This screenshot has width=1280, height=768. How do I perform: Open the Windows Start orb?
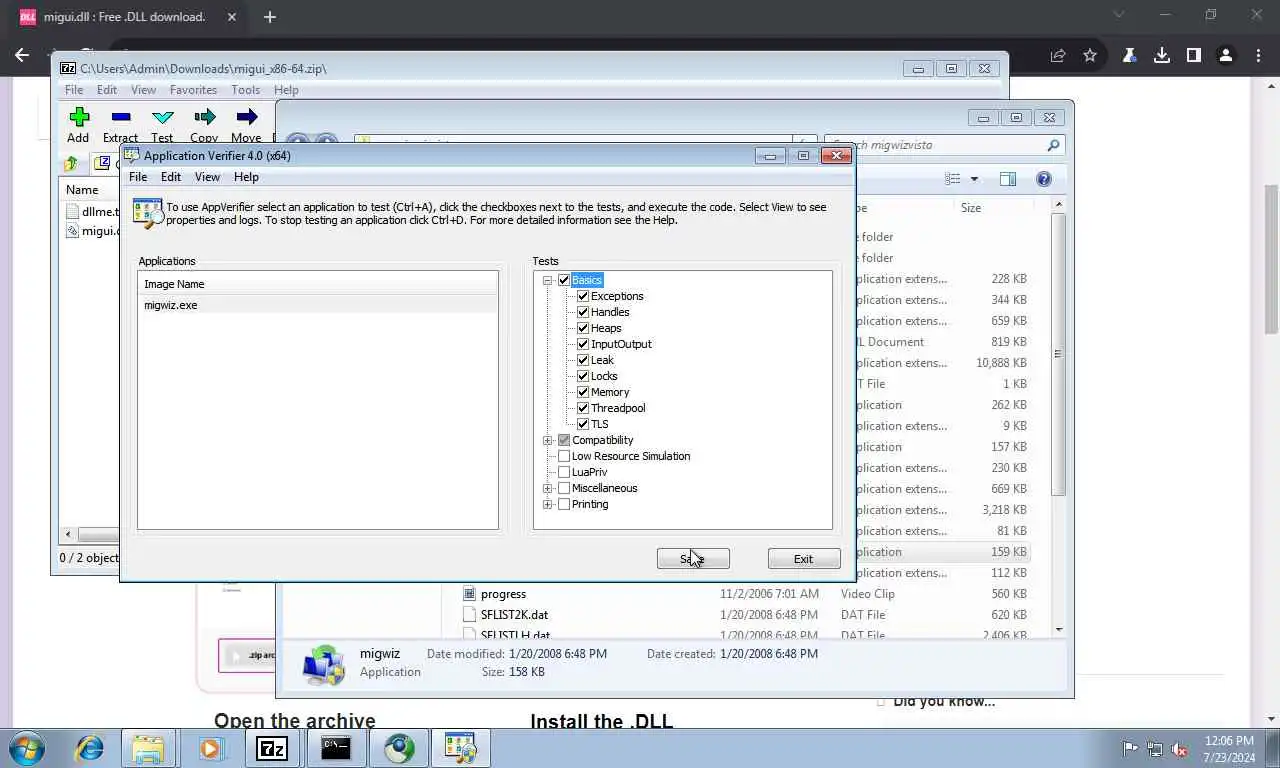pyautogui.click(x=27, y=748)
